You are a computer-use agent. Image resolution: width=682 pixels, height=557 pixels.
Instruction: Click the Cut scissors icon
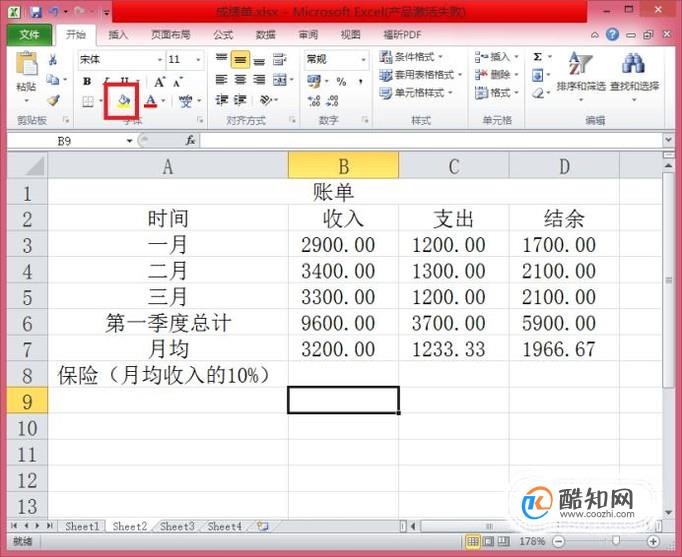point(53,60)
